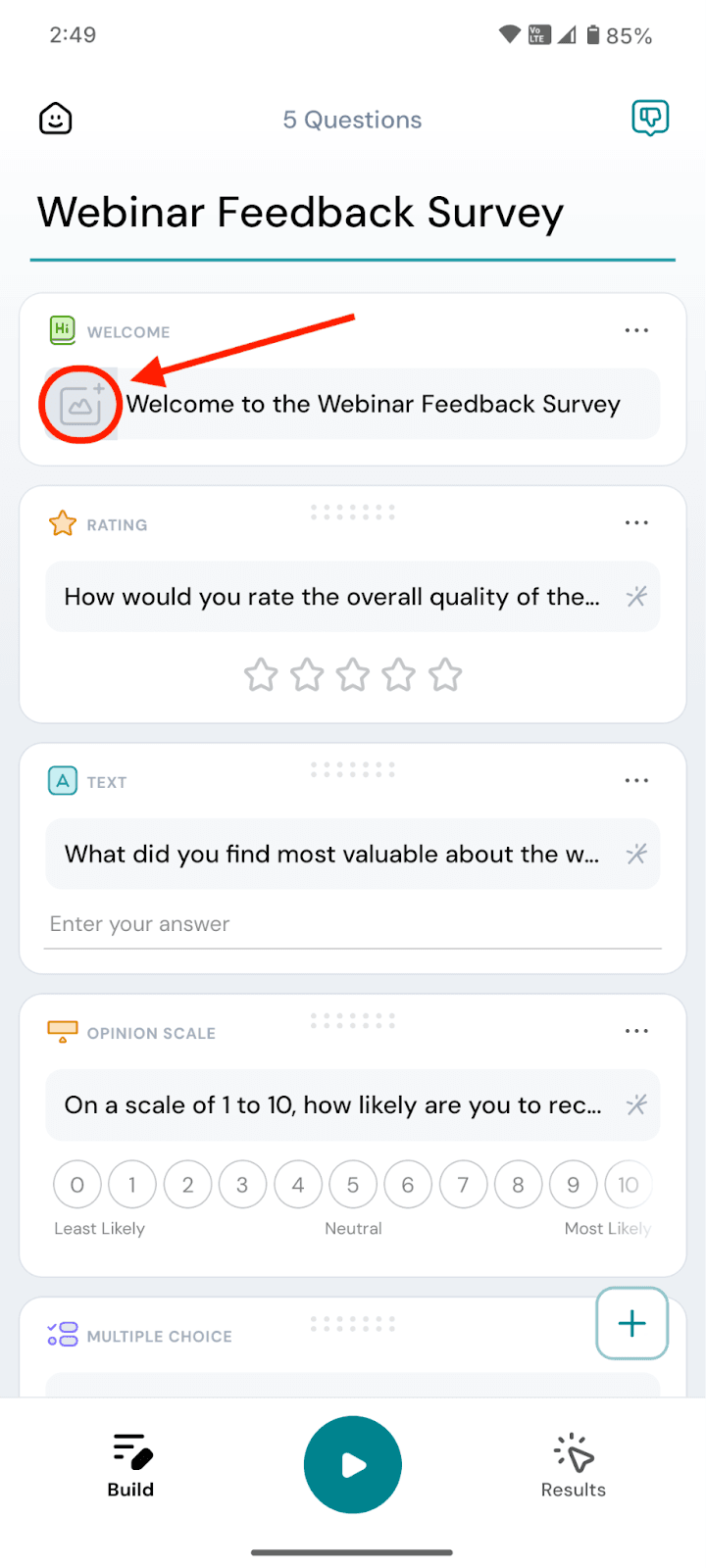Open the feedback chat icon at top right

tap(649, 119)
